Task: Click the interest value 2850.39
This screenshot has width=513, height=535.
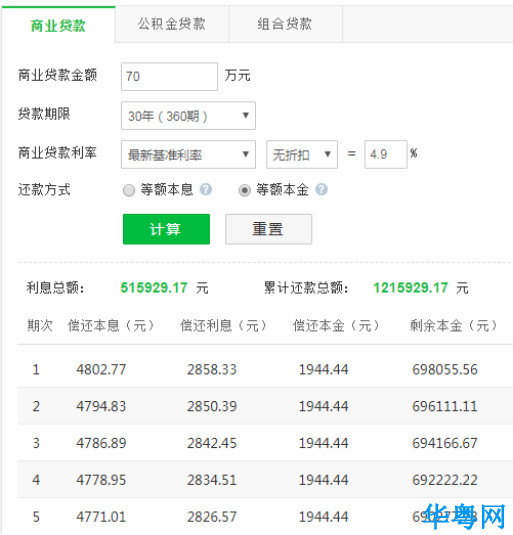Action: (x=212, y=406)
